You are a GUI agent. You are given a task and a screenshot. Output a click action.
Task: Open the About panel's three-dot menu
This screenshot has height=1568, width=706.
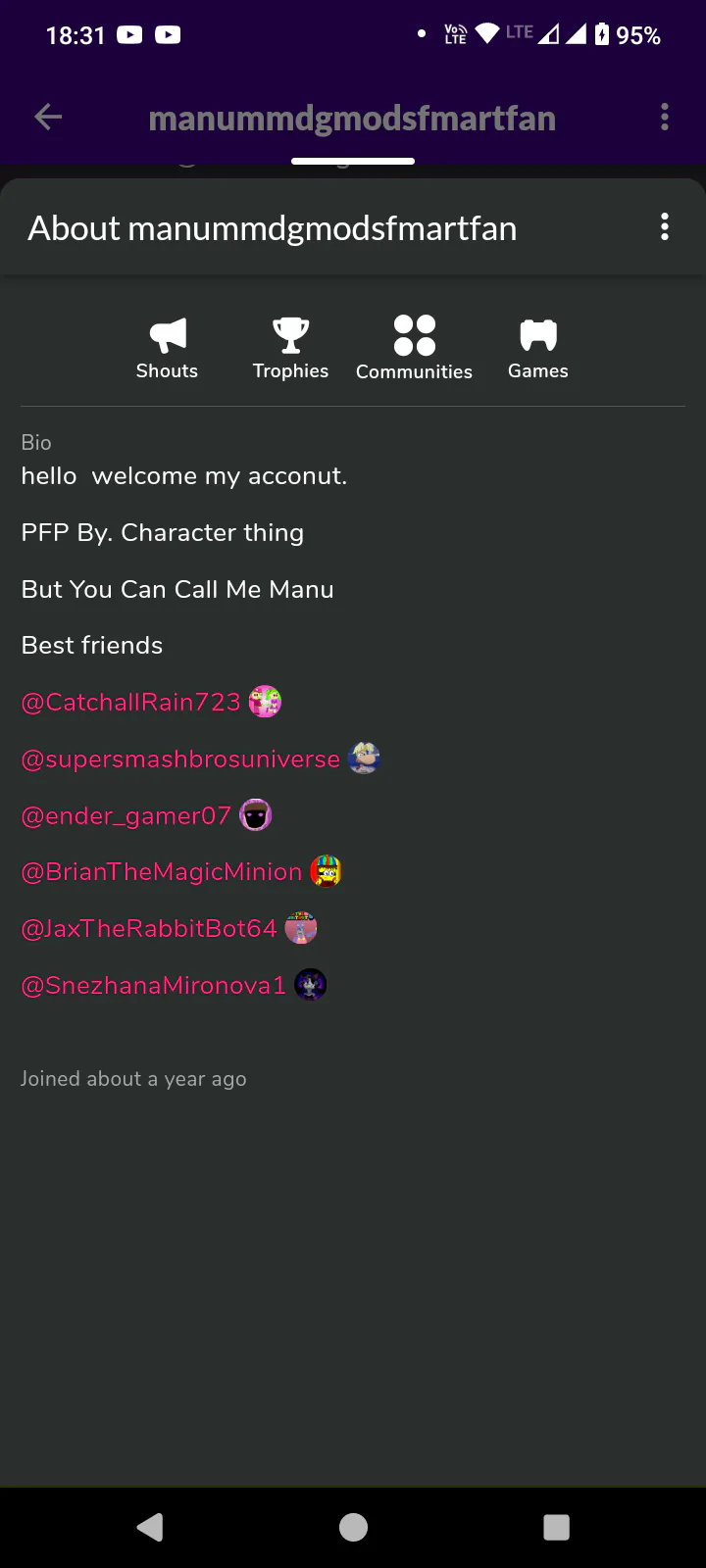pos(665,227)
